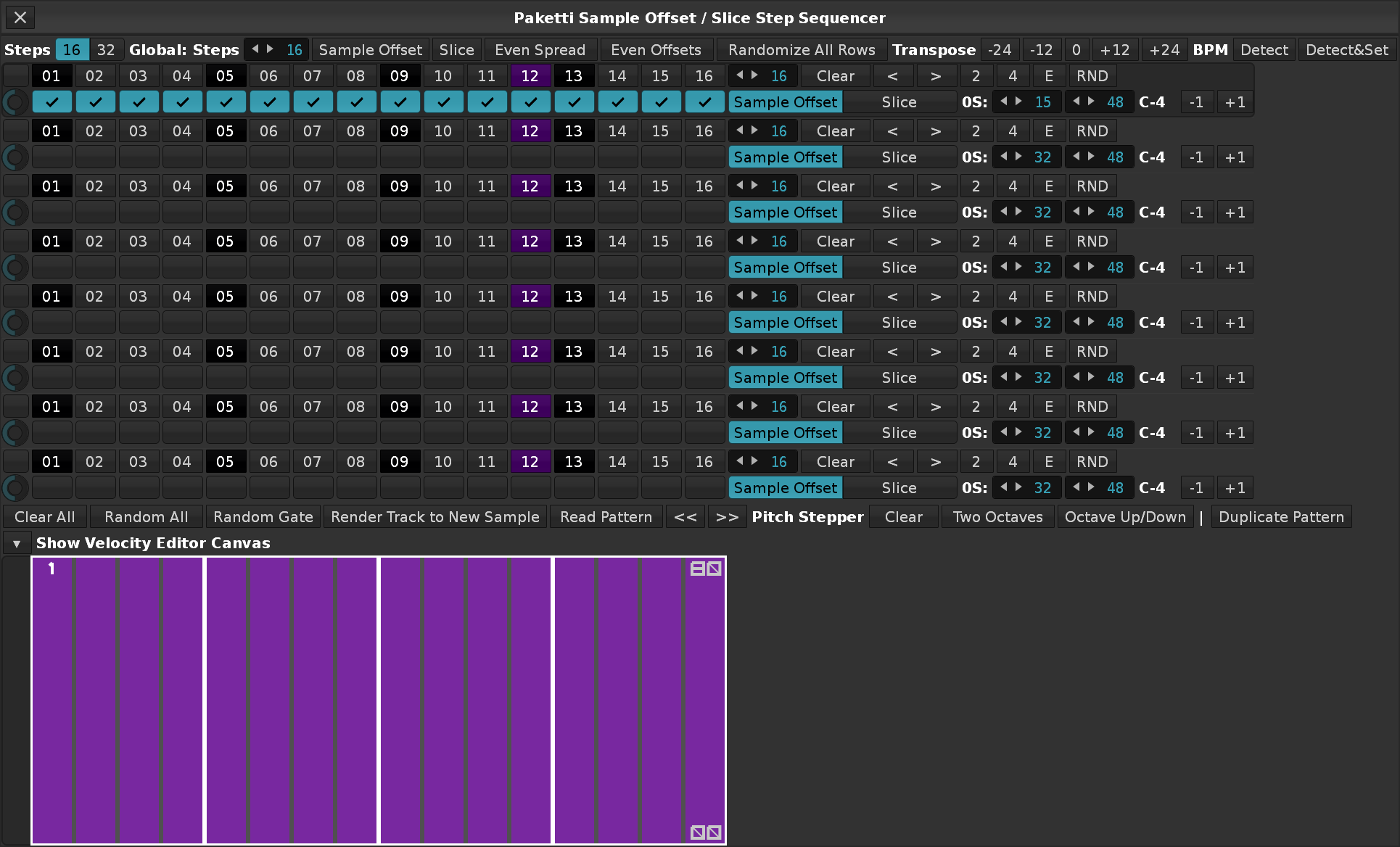Click the << button beside Read Pattern
The width and height of the screenshot is (1400, 847).
coord(685,517)
